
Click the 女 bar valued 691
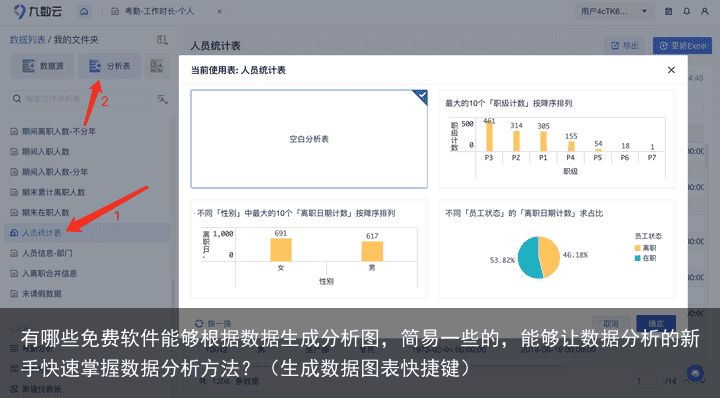(281, 251)
